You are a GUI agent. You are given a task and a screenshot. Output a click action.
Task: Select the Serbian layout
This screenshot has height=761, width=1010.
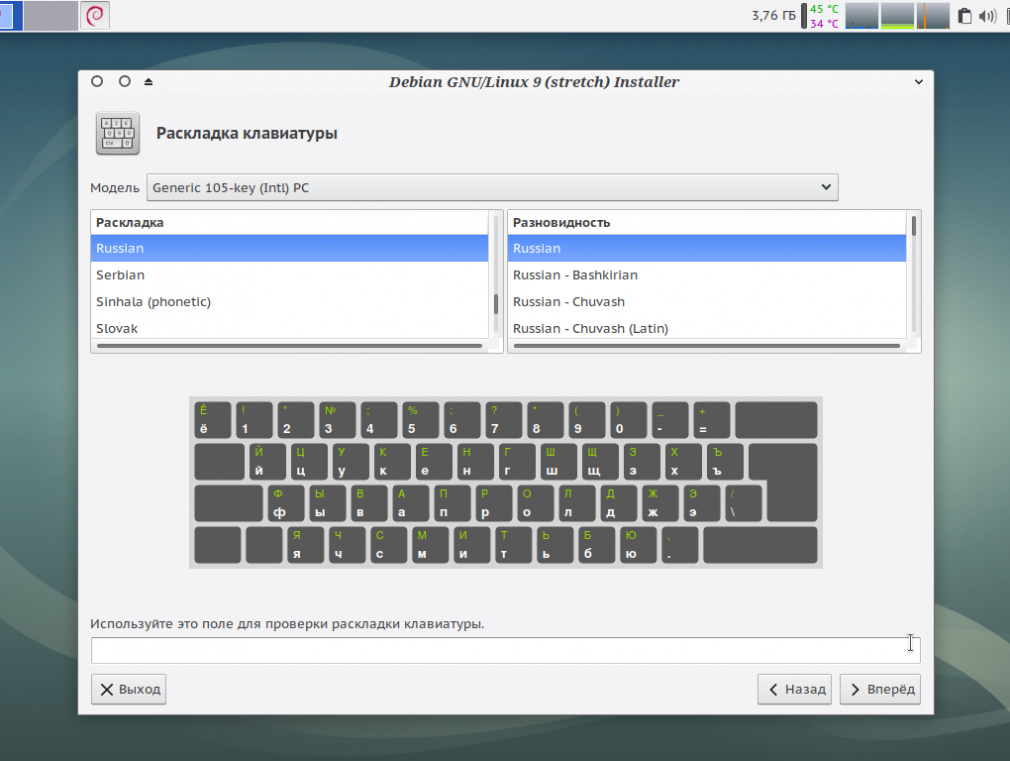pyautogui.click(x=289, y=275)
